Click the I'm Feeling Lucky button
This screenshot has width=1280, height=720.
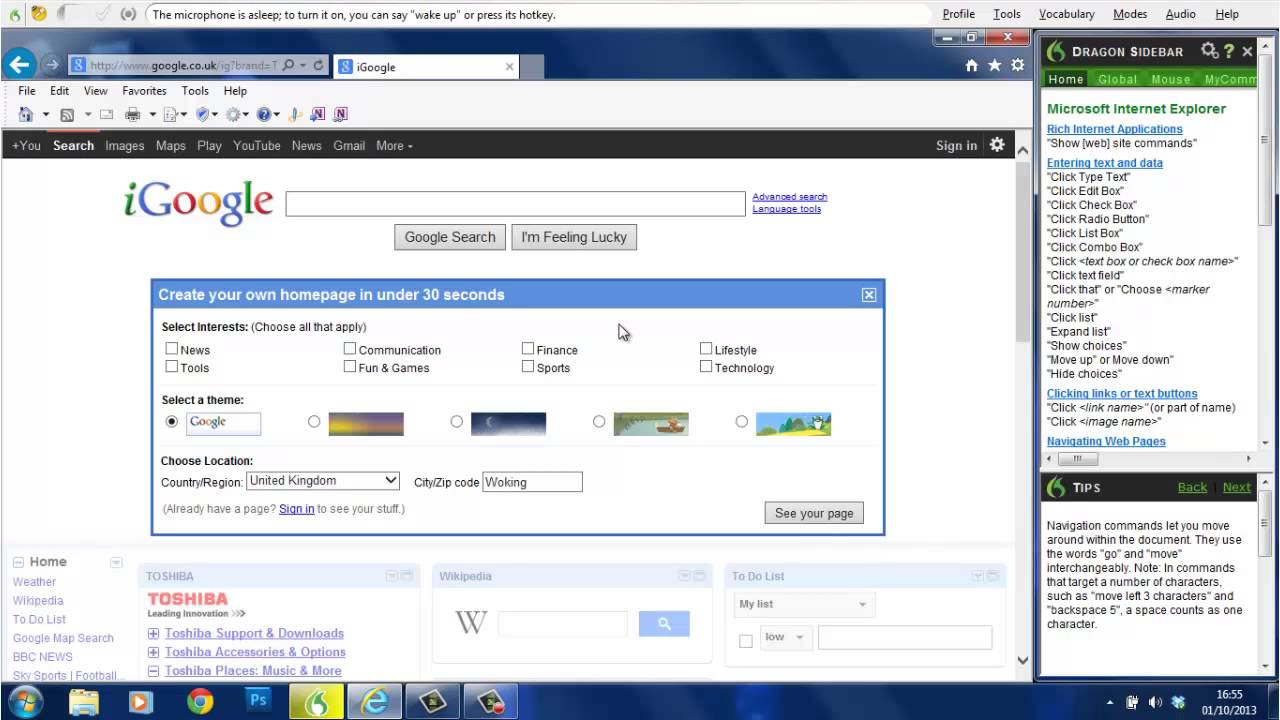pos(574,237)
